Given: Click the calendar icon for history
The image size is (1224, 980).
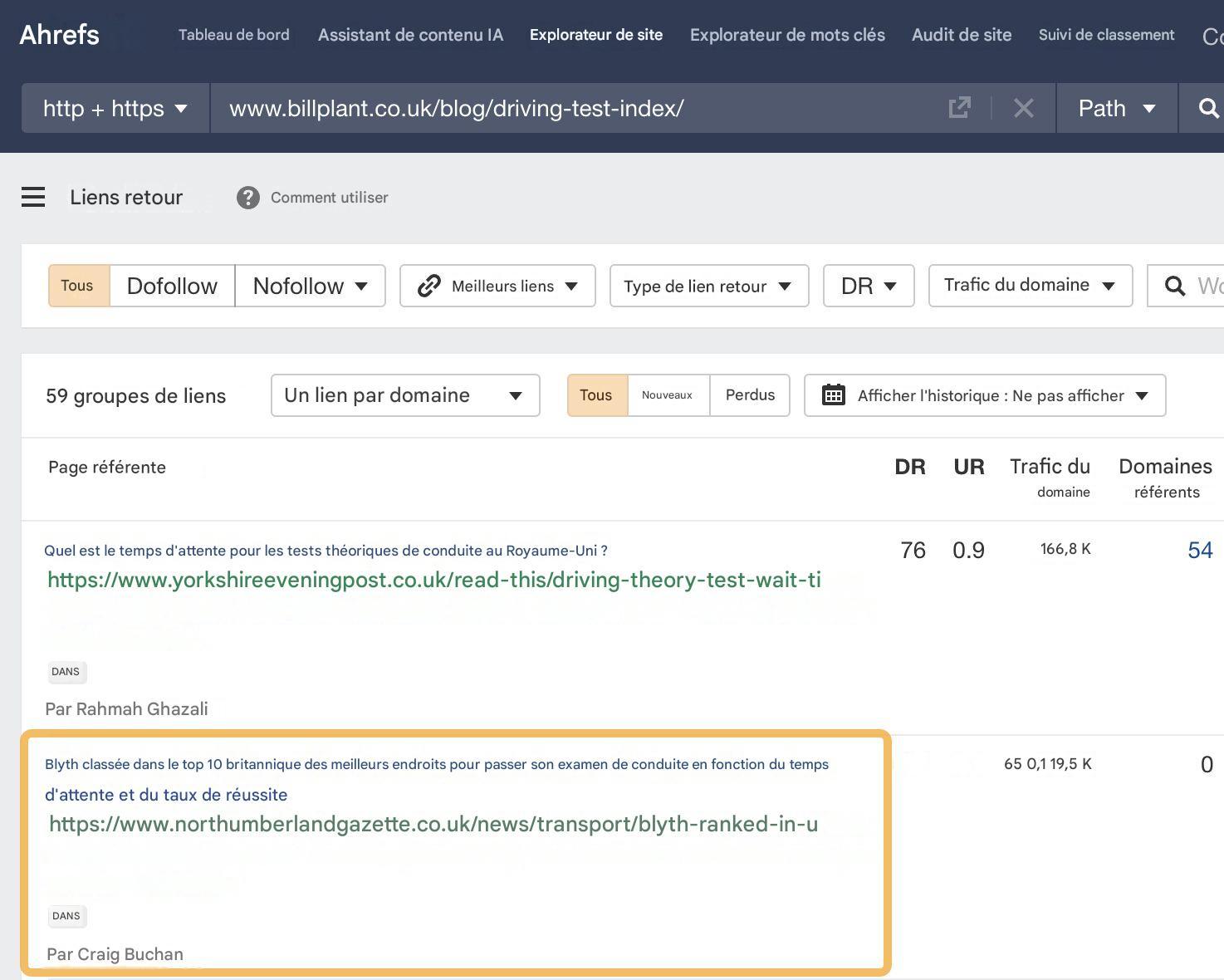Looking at the screenshot, I should pyautogui.click(x=833, y=395).
